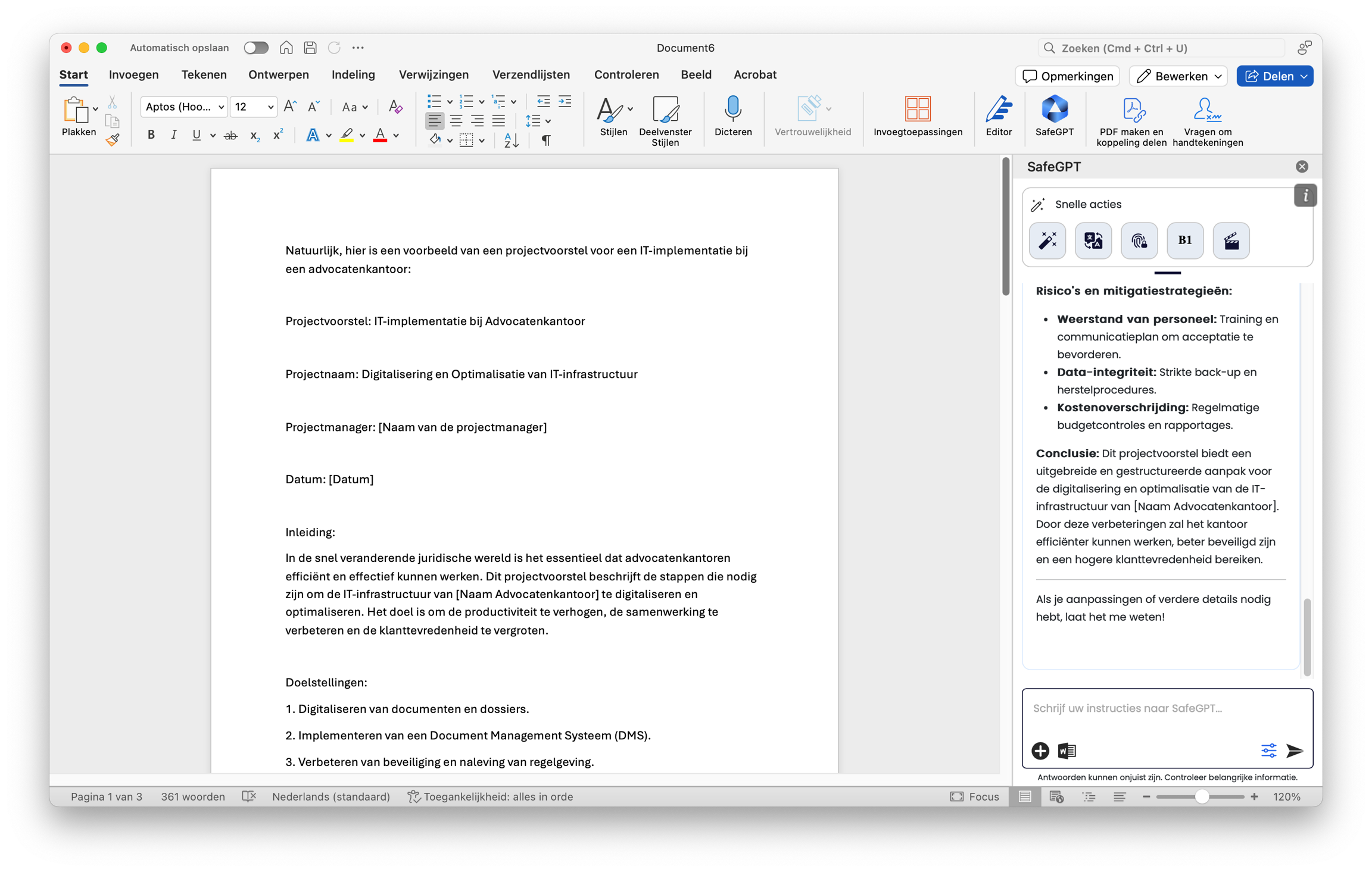Click the Opmerkingen button
Image resolution: width=1372 pixels, height=872 pixels.
tap(1067, 76)
